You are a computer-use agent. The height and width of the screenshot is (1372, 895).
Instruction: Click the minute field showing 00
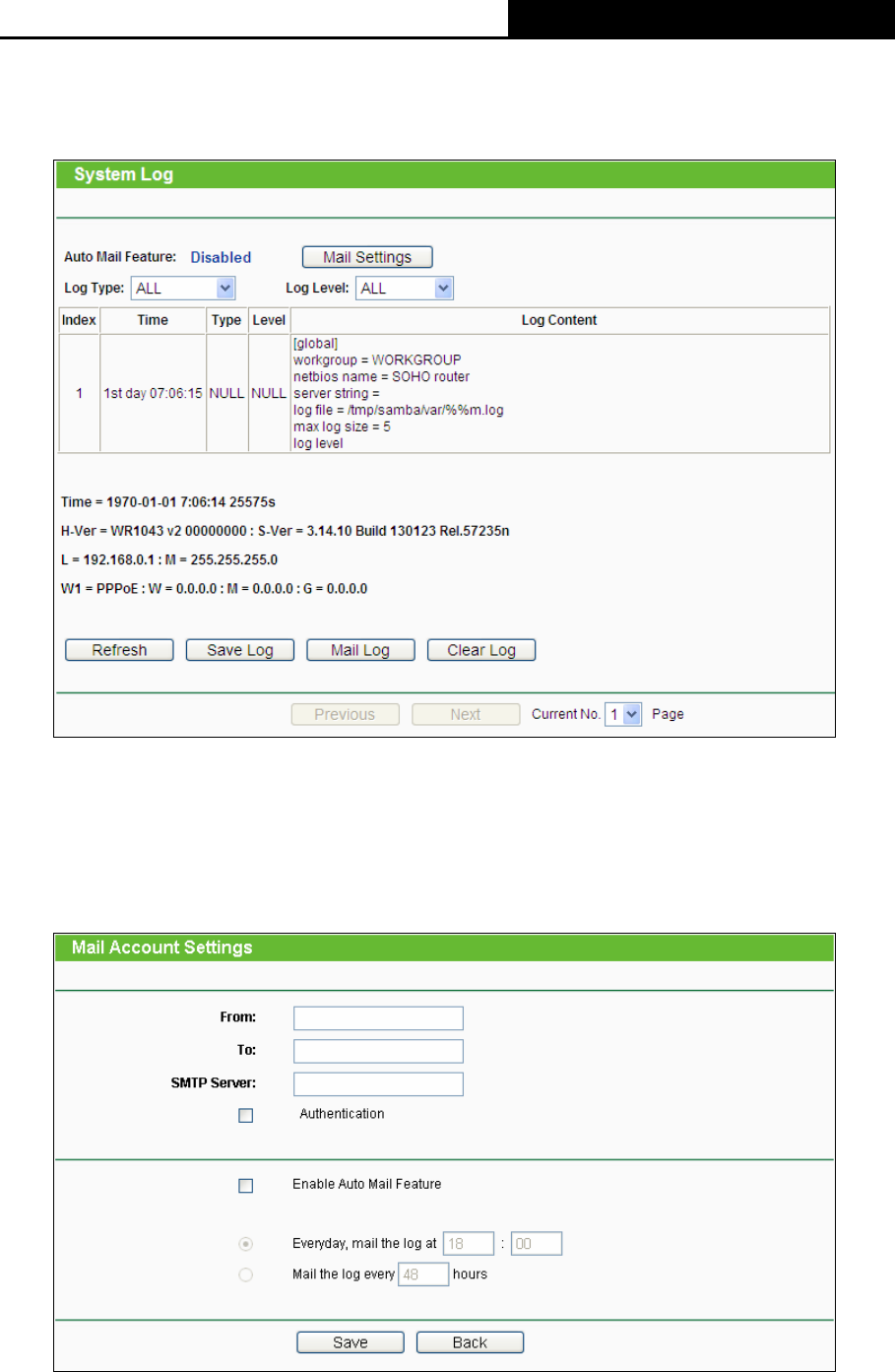tap(537, 1244)
